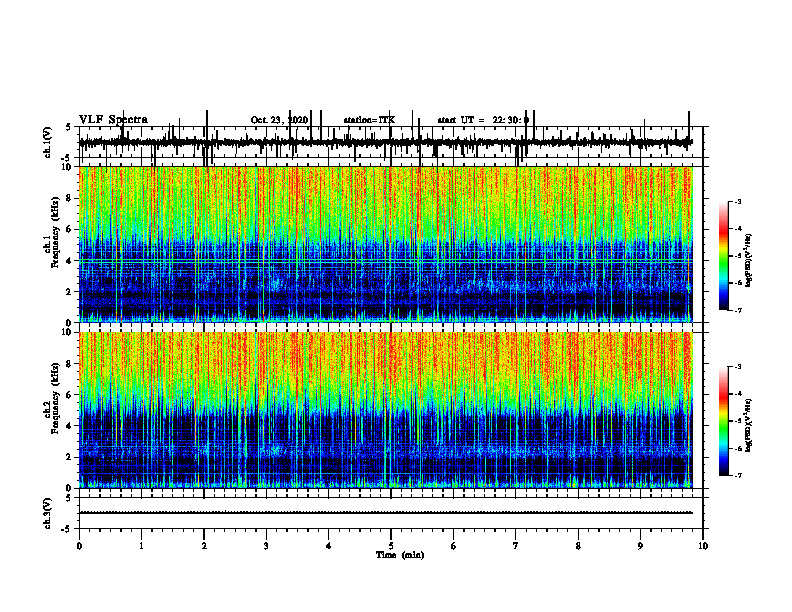Viewport: 792px width, 612px height.
Task: Click the log(PSD) label beside ch.1 colorbar
Action: 749,261
